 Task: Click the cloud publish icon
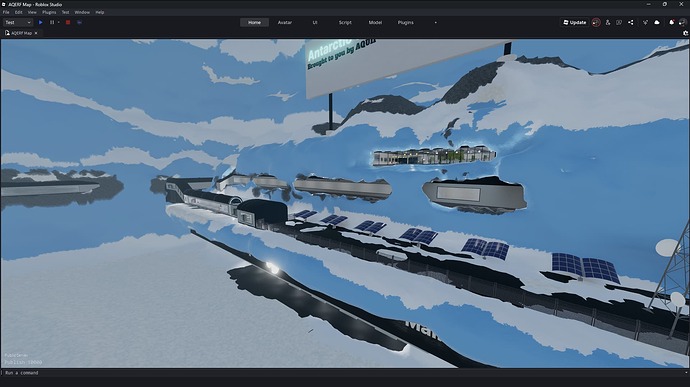click(657, 22)
